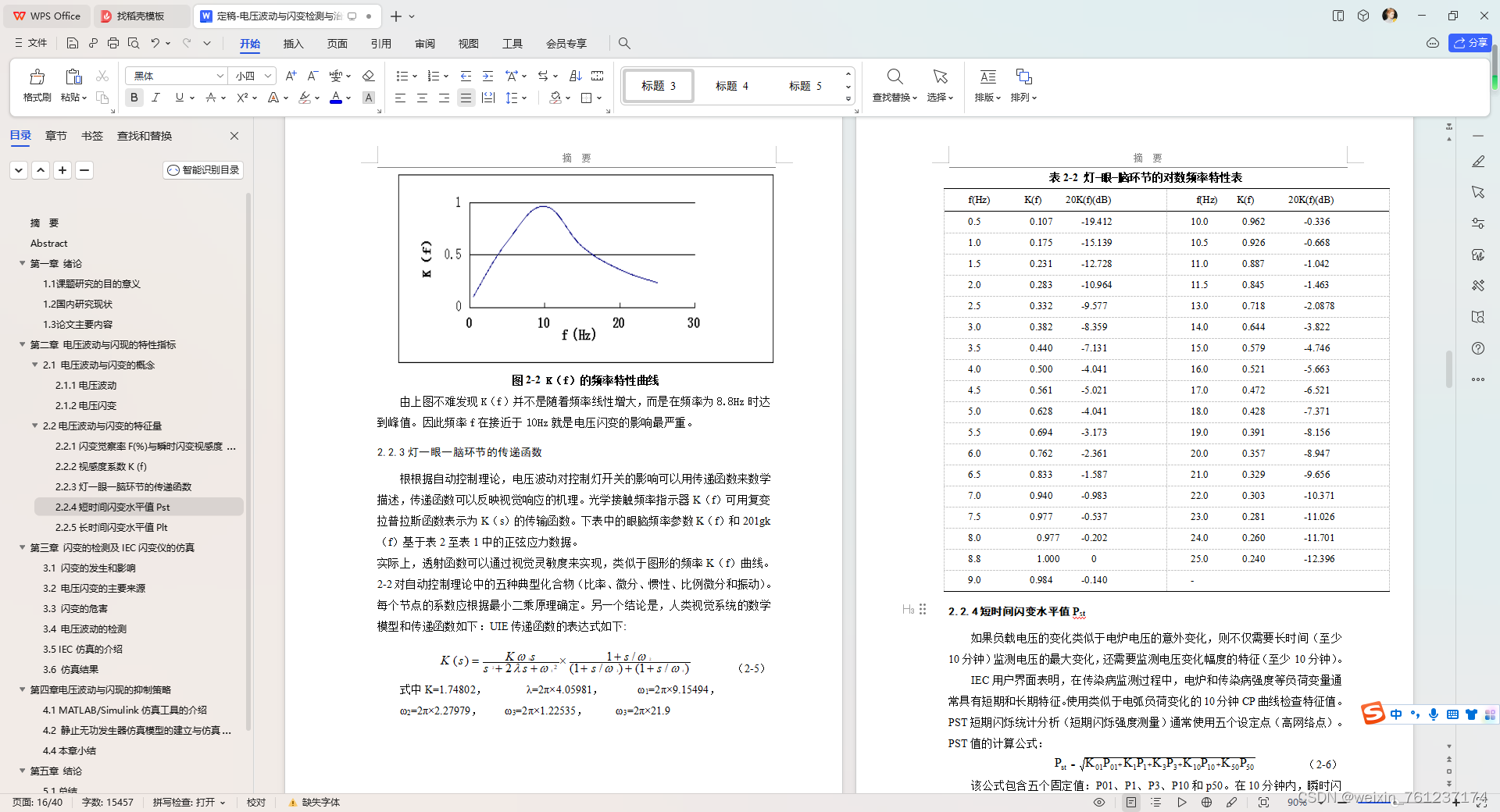Center align text
1500x812 pixels.
[422, 98]
